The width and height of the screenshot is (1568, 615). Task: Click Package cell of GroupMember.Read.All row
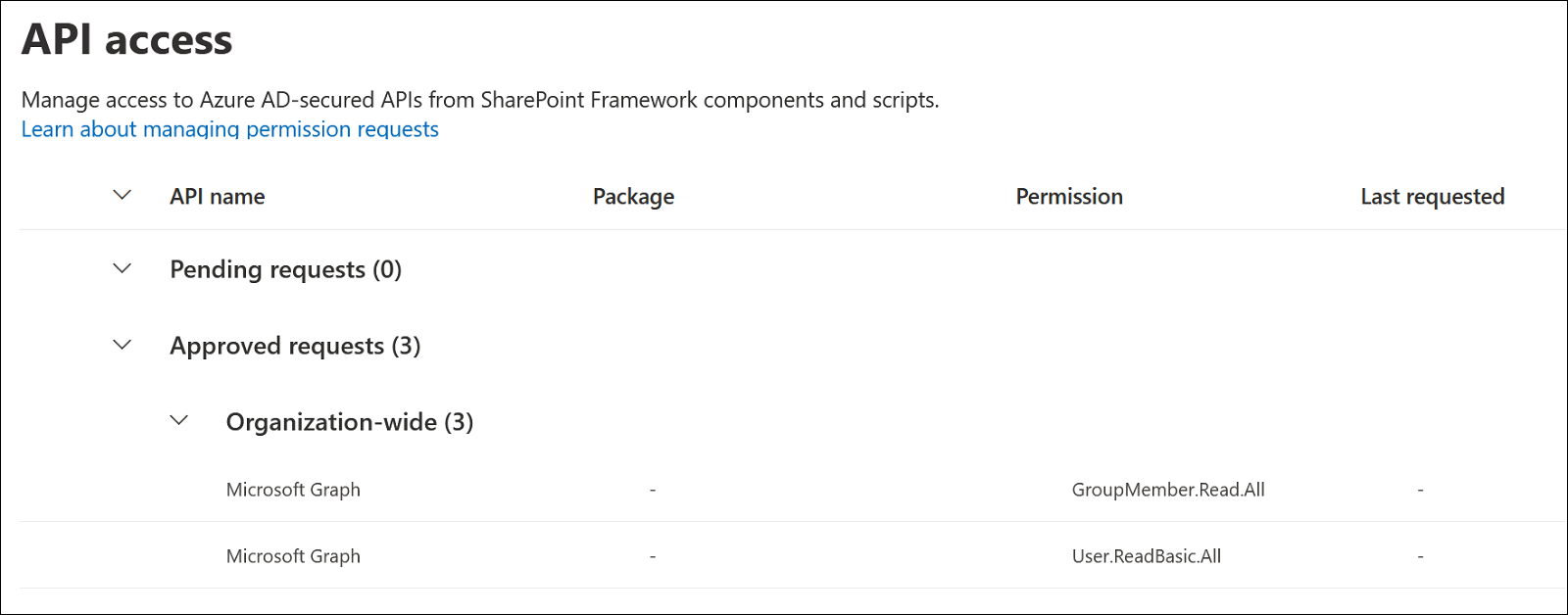[x=653, y=490]
